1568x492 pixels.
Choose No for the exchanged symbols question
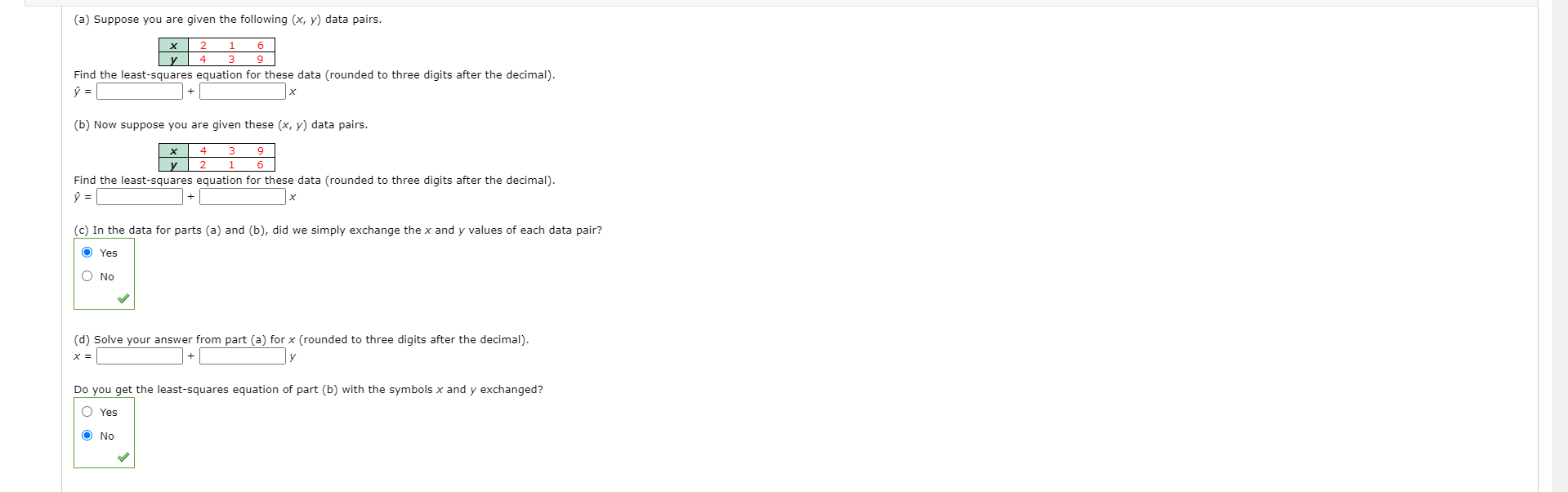pos(87,436)
